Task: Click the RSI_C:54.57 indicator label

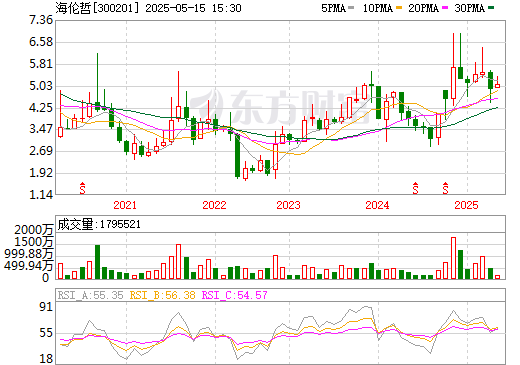Action: pyautogui.click(x=235, y=295)
